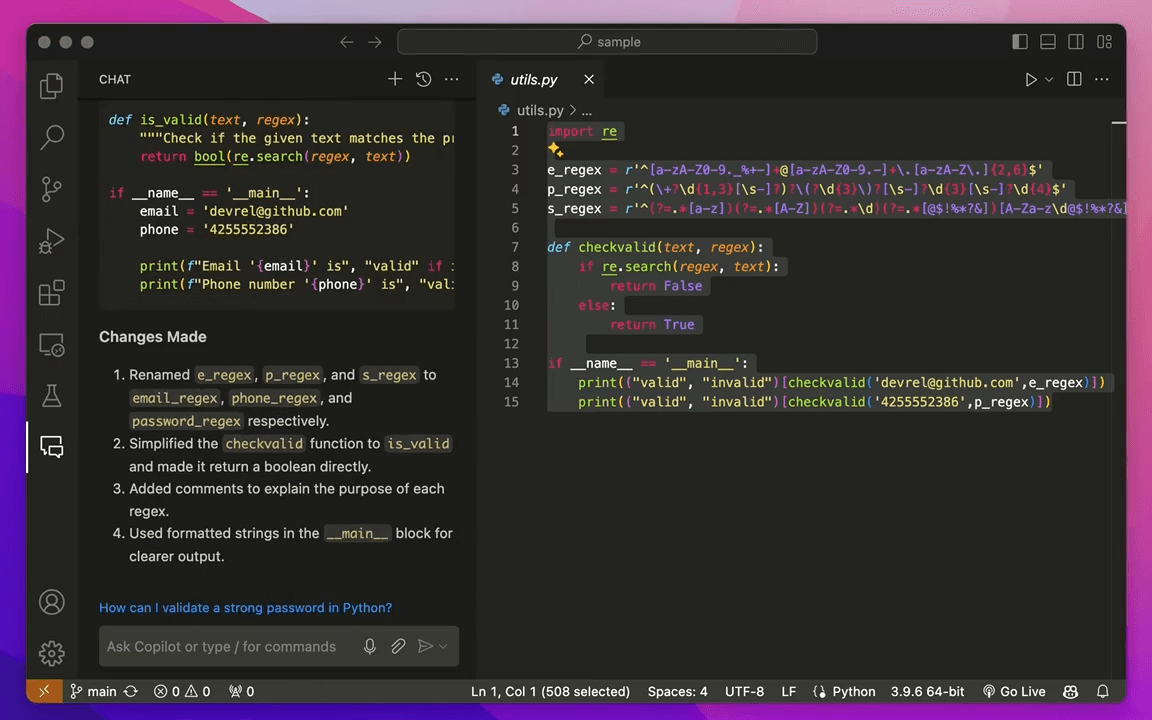Customize layout icon in title bar
1152x720 pixels.
[x=1104, y=42]
